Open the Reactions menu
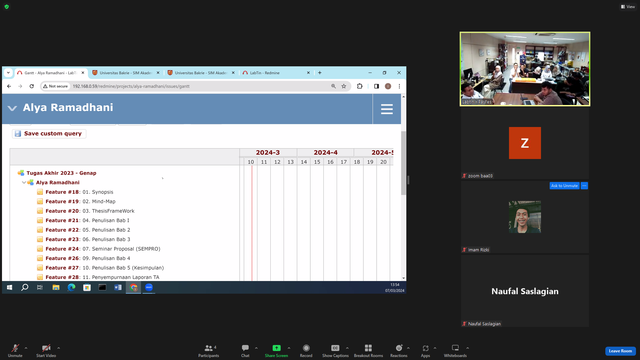This screenshot has height=360, width=640. 399,350
